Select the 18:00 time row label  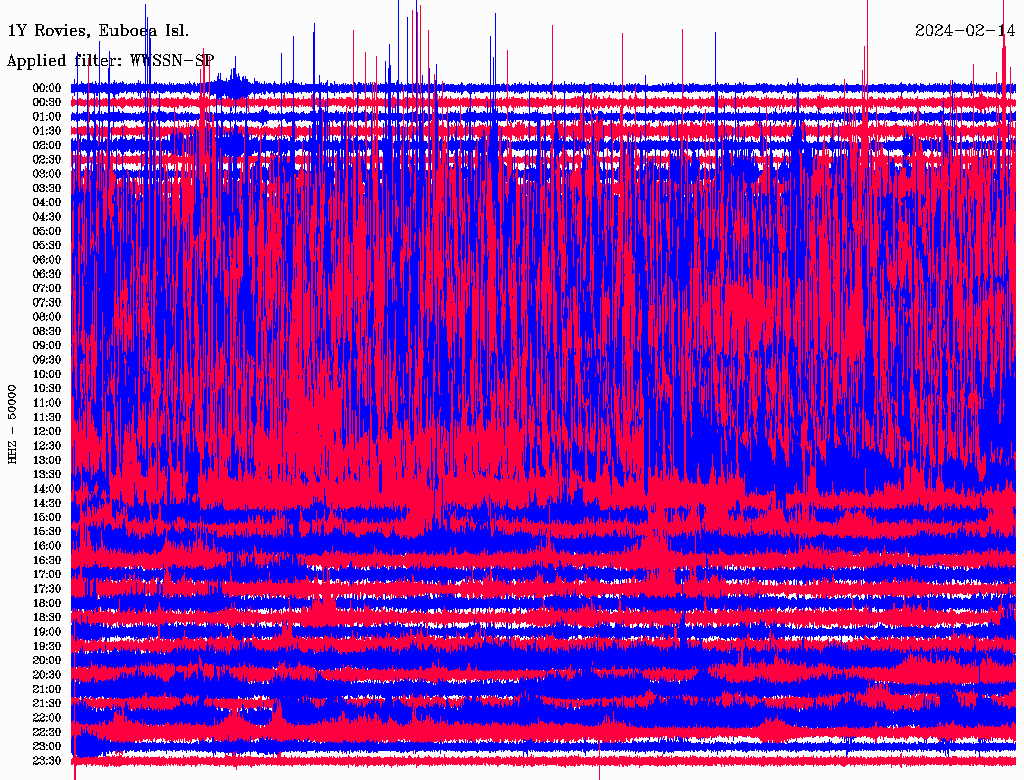[x=47, y=604]
